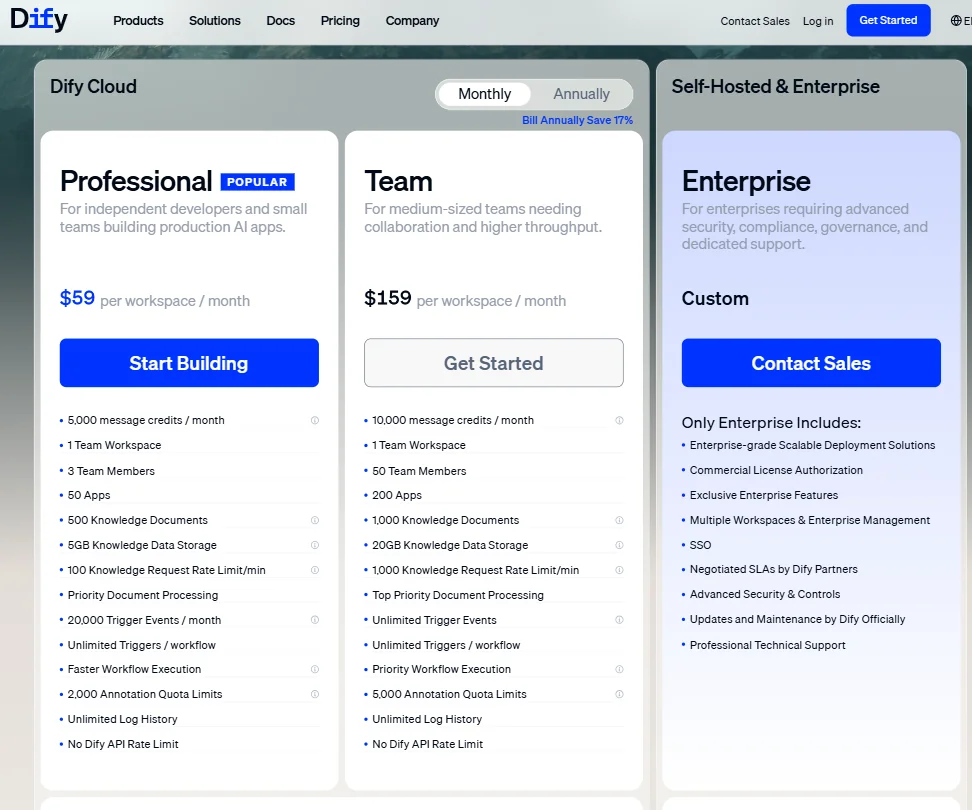Open info icon for Unlimited Trigger Events
This screenshot has height=810, width=972.
619,620
